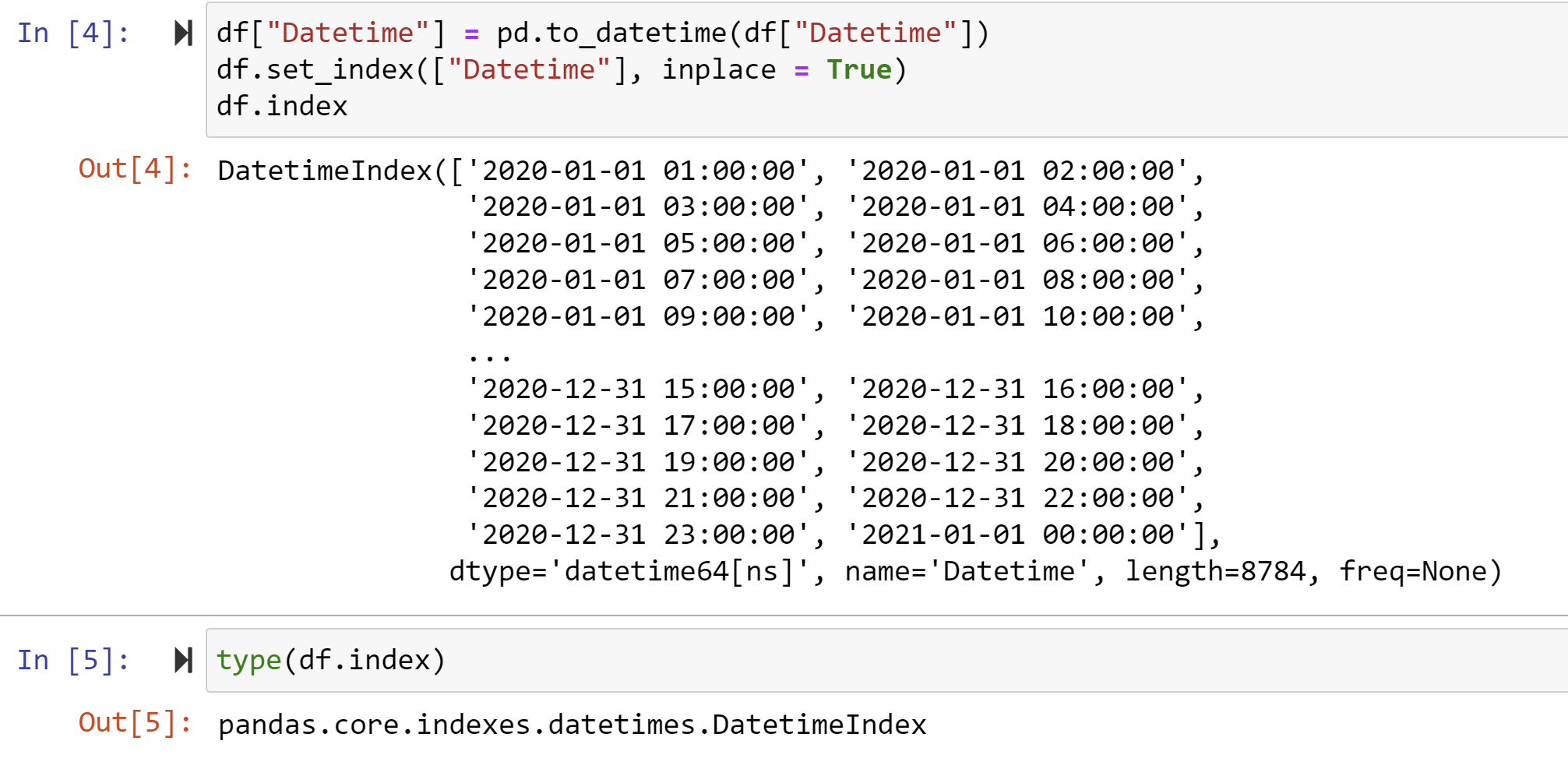1568x762 pixels.
Task: Click the In [5] prompt label
Action: tap(73, 660)
